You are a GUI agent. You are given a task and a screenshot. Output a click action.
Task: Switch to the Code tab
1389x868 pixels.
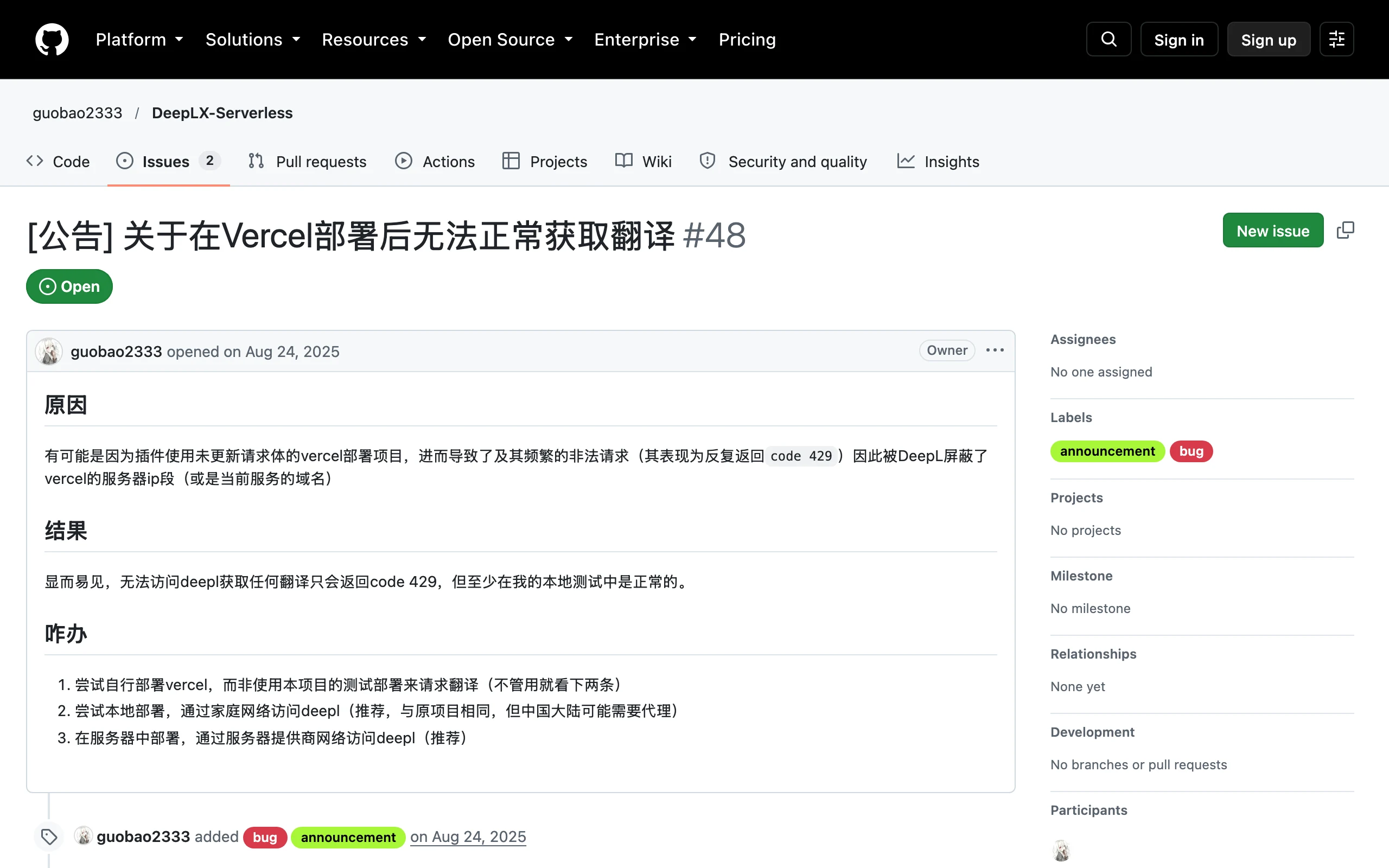tap(58, 161)
